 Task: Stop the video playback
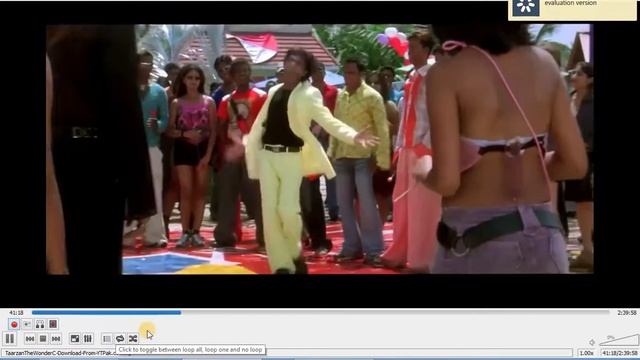coord(43,338)
